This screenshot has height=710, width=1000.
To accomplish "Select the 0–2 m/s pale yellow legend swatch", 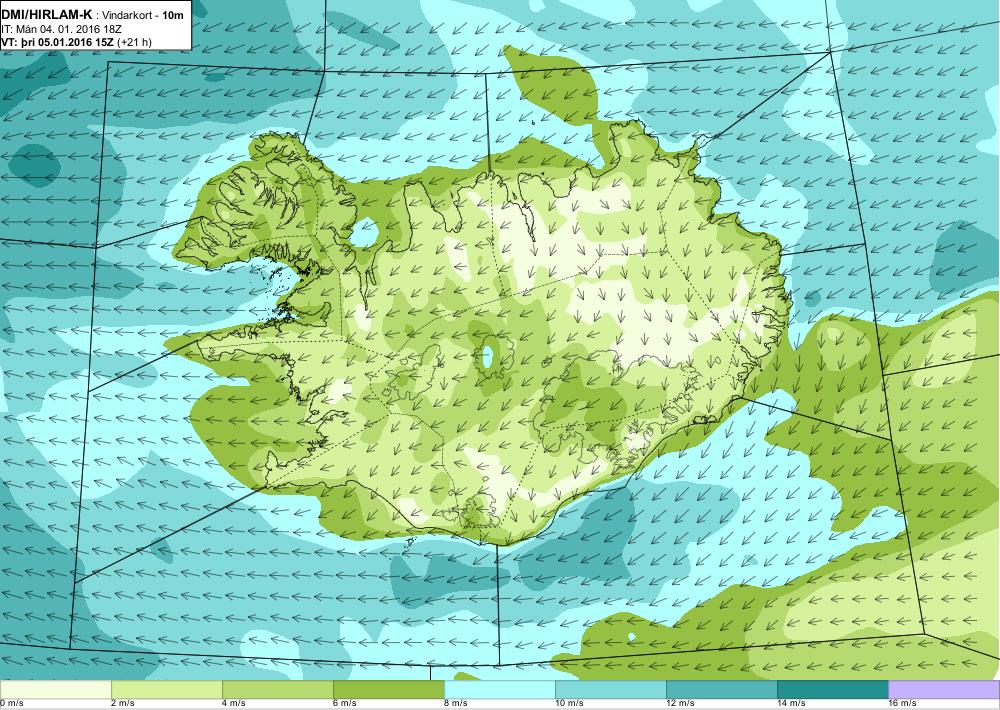I will tap(55, 690).
